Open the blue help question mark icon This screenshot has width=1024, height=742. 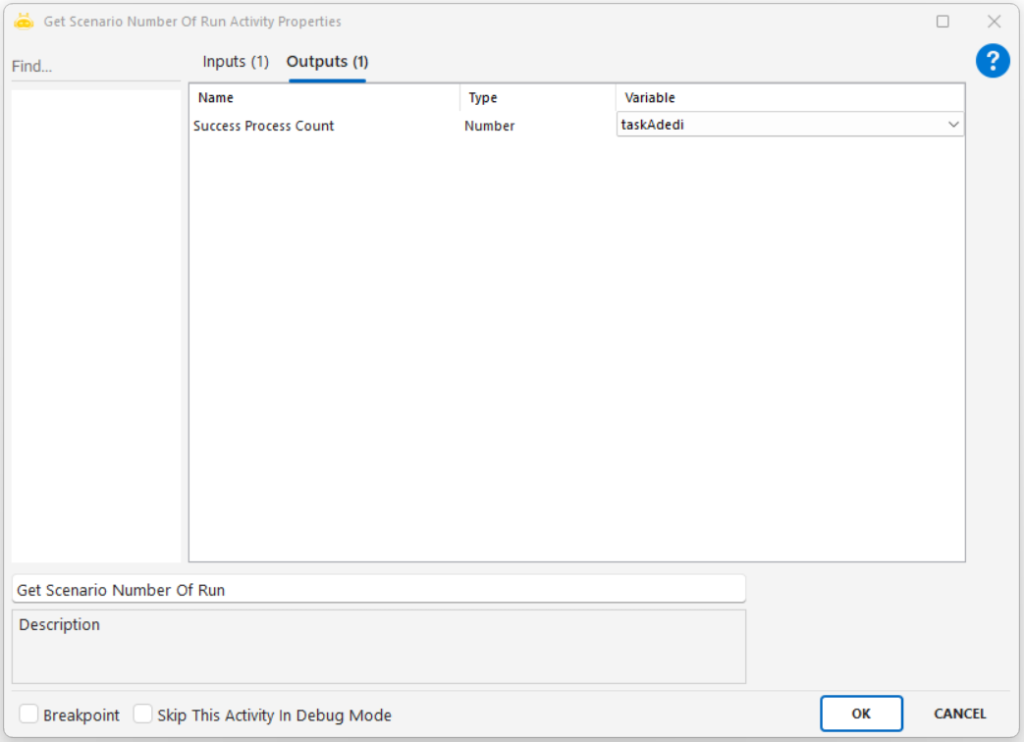pyautogui.click(x=992, y=61)
